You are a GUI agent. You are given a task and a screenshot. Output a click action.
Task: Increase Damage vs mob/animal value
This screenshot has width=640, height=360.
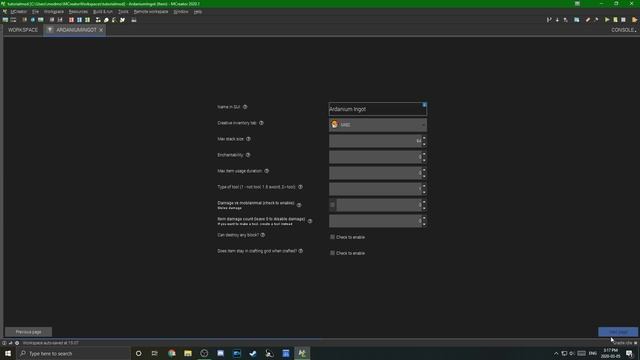pos(424,202)
